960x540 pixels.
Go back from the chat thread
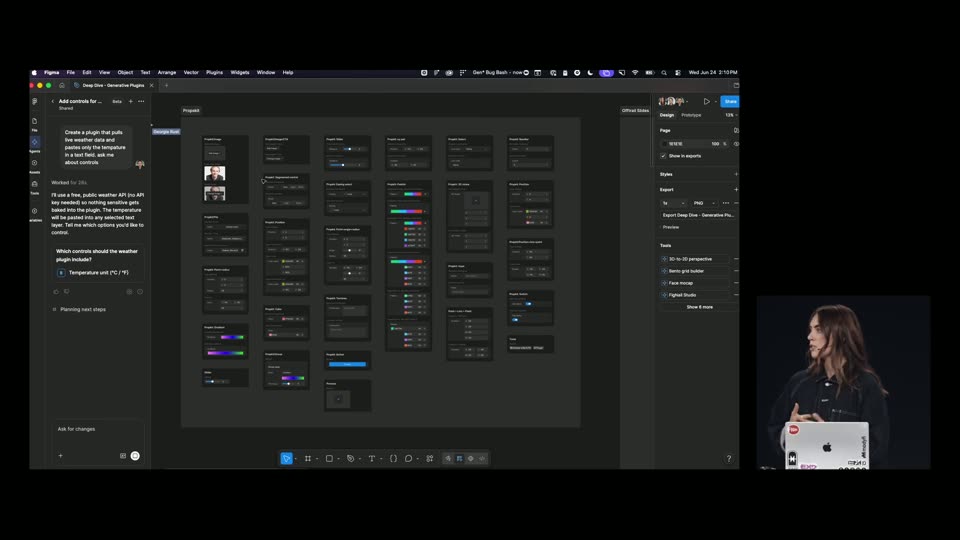click(53, 102)
